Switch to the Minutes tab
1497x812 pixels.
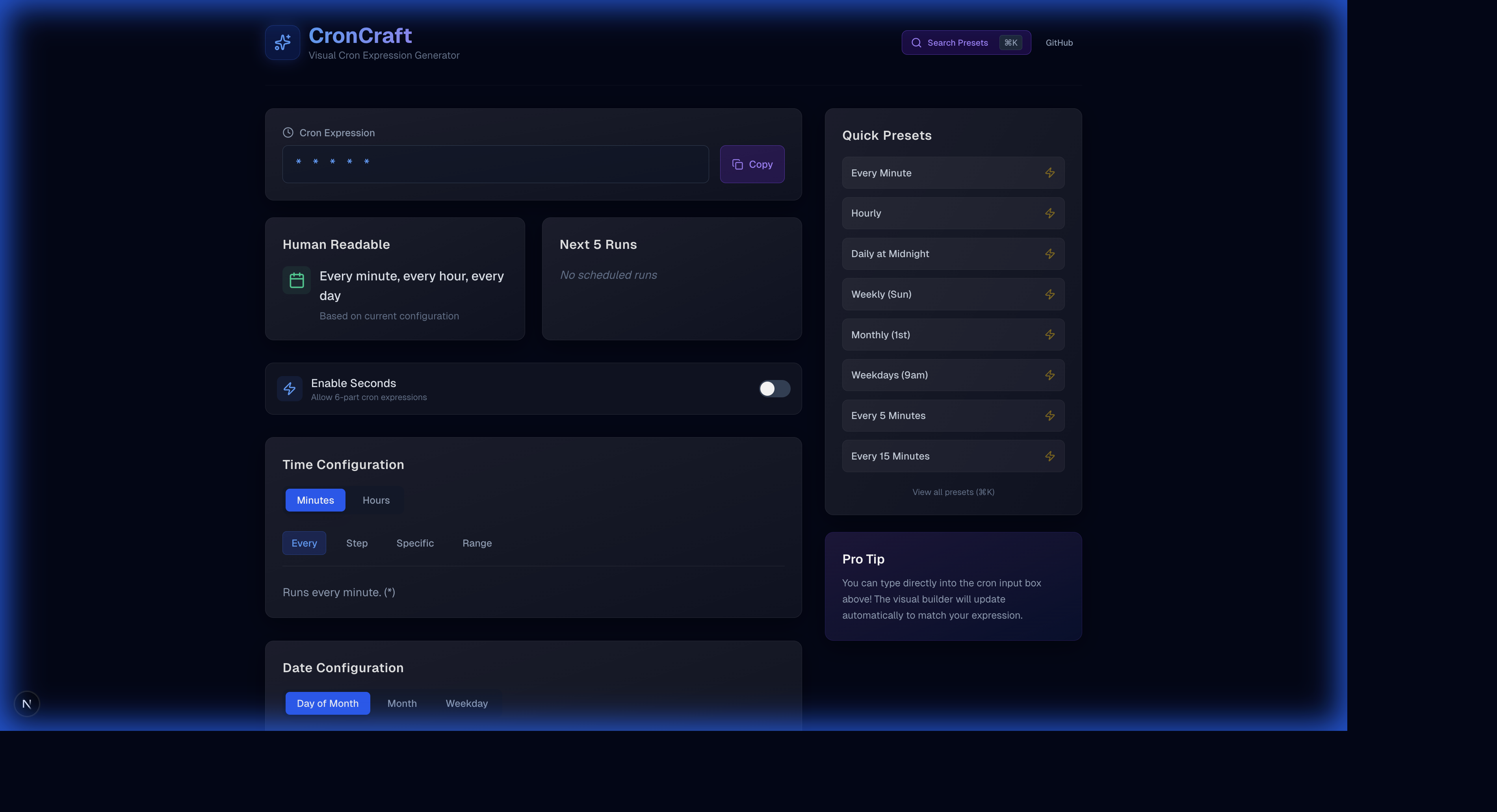click(x=315, y=500)
